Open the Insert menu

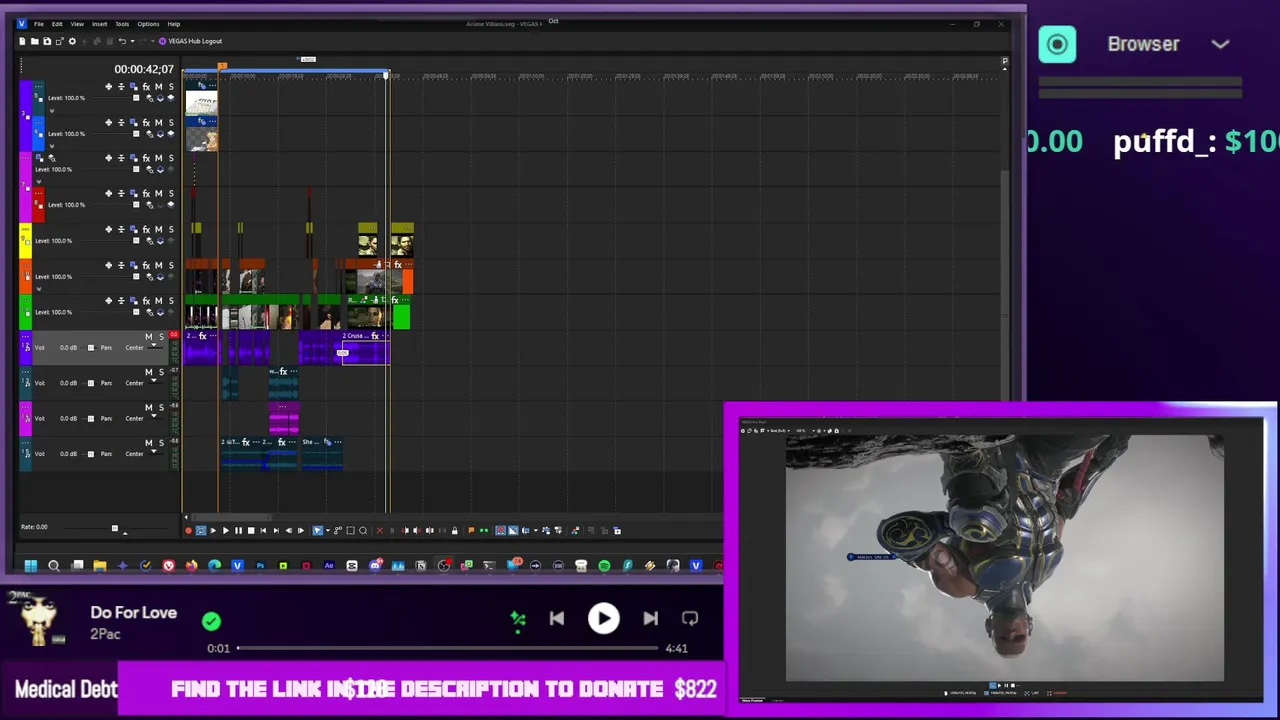pyautogui.click(x=100, y=24)
